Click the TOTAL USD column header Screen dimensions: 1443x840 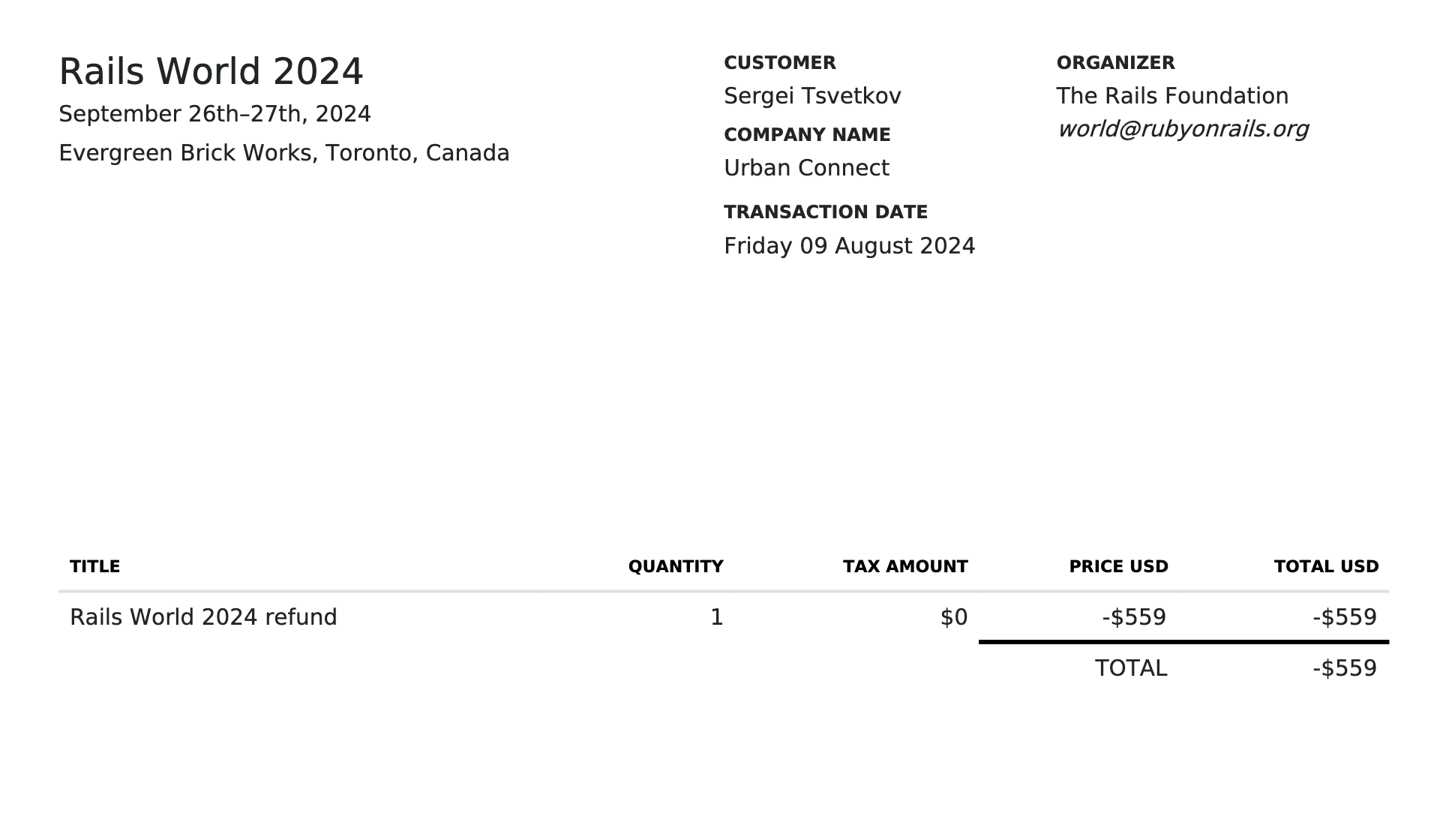tap(1326, 567)
